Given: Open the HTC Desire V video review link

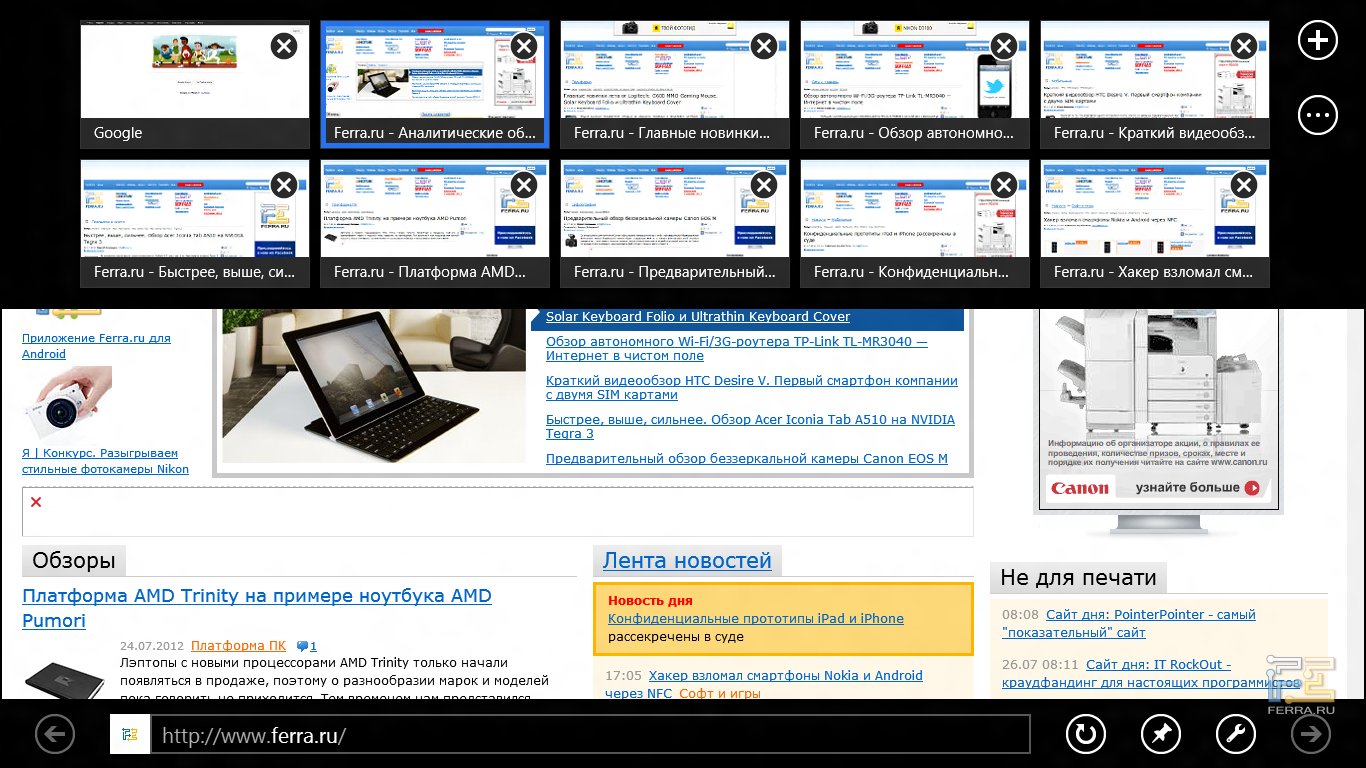Looking at the screenshot, I should click(752, 387).
